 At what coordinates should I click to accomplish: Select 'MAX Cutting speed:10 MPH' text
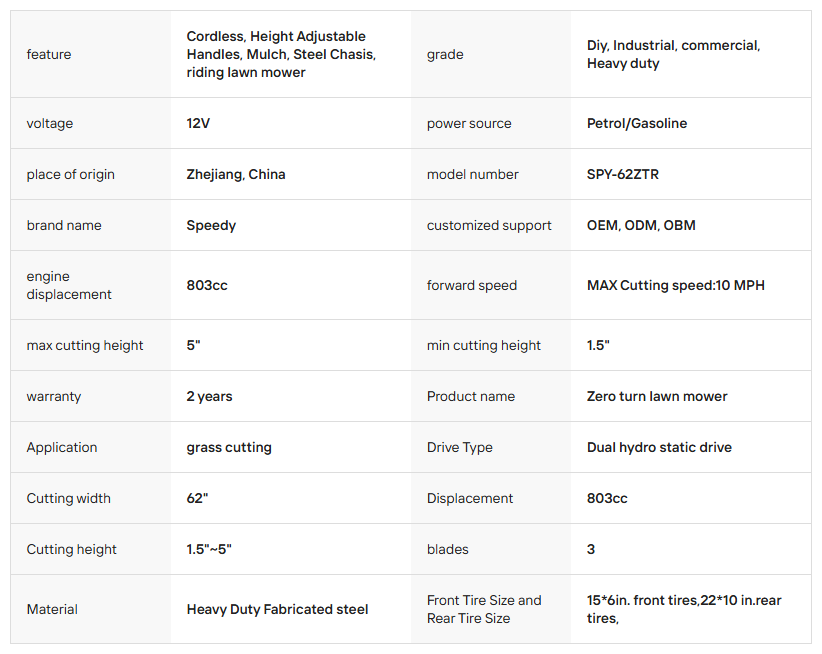pos(675,285)
